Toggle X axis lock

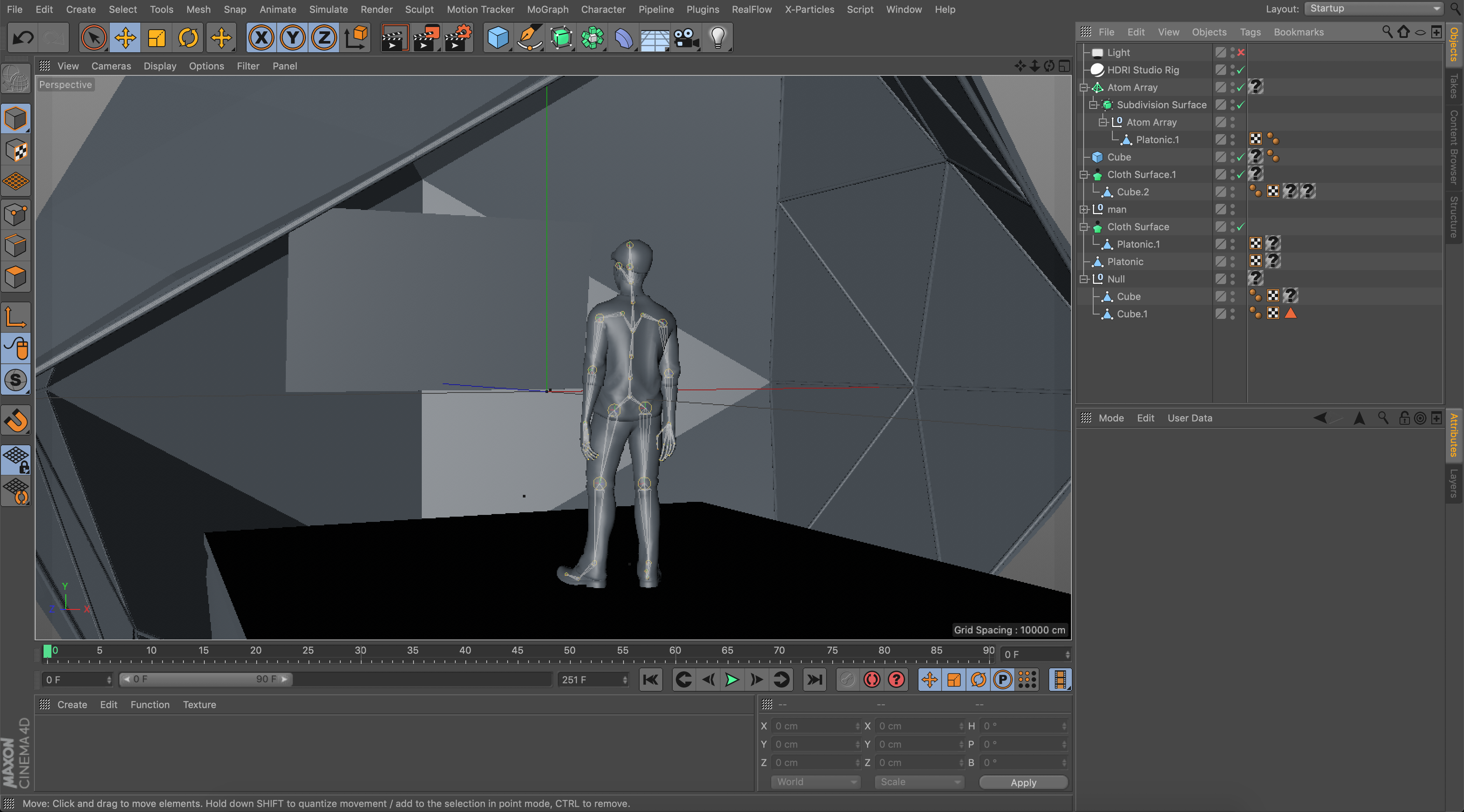pyautogui.click(x=261, y=38)
